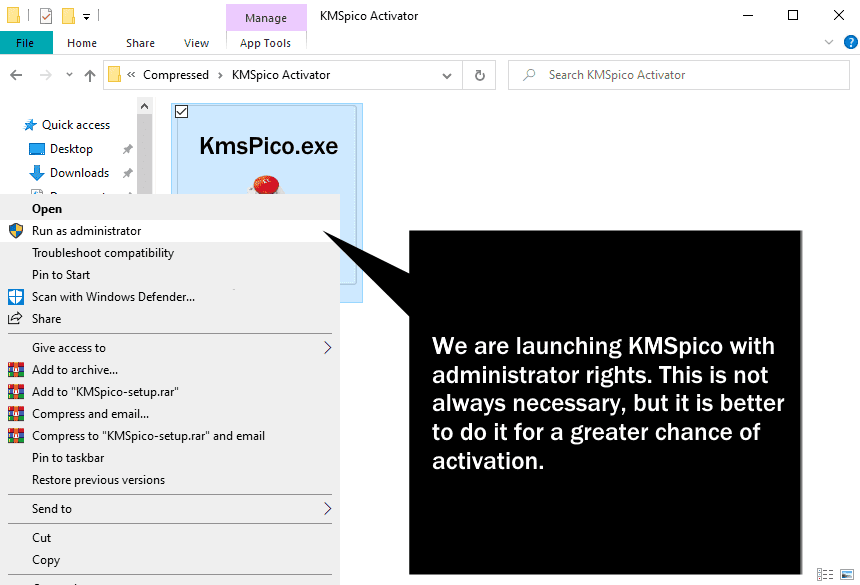Screen dimensions: 860x585
Task: Click the Search KMSpico Activator box
Action: [678, 75]
